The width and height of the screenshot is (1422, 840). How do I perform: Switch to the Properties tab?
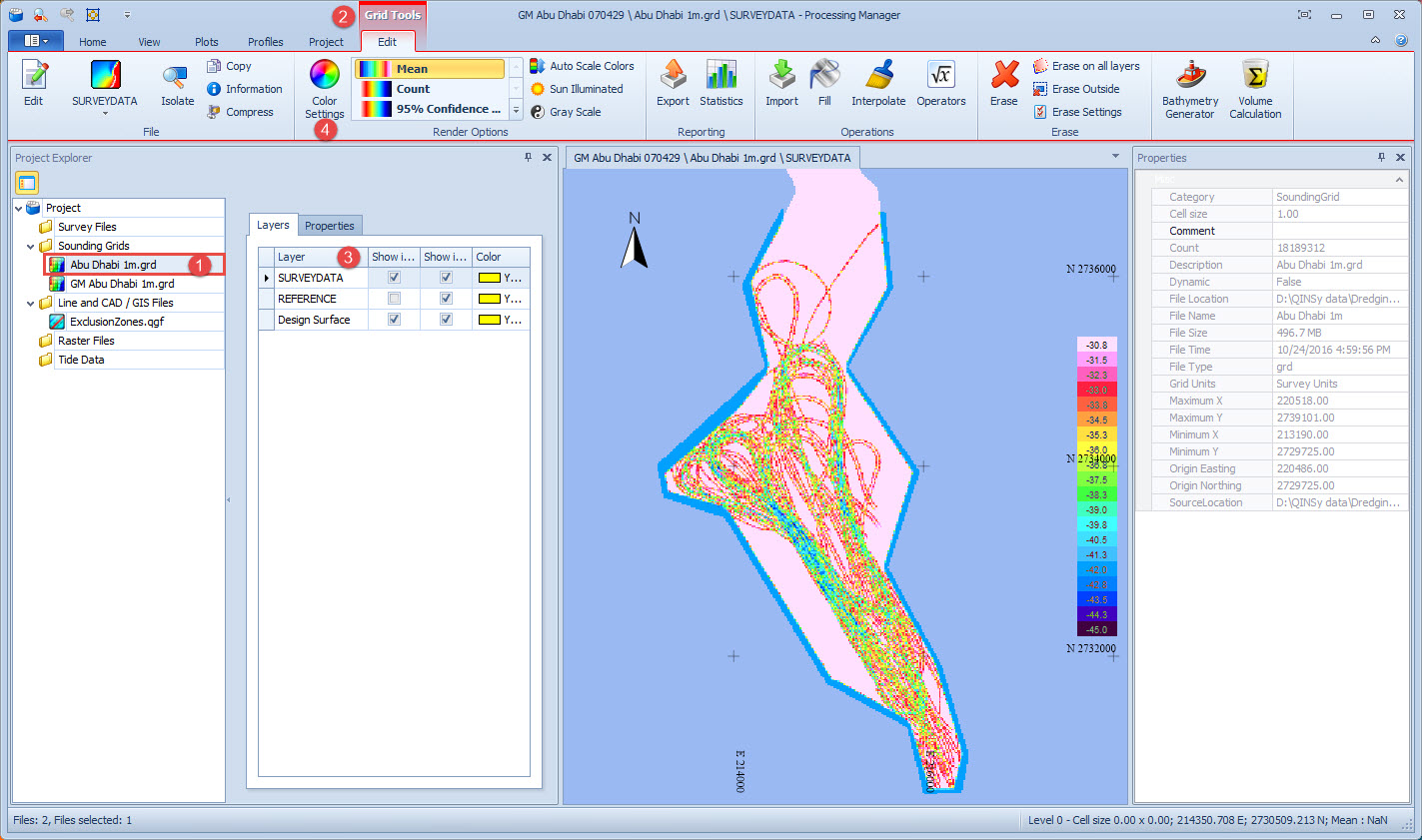click(x=329, y=226)
